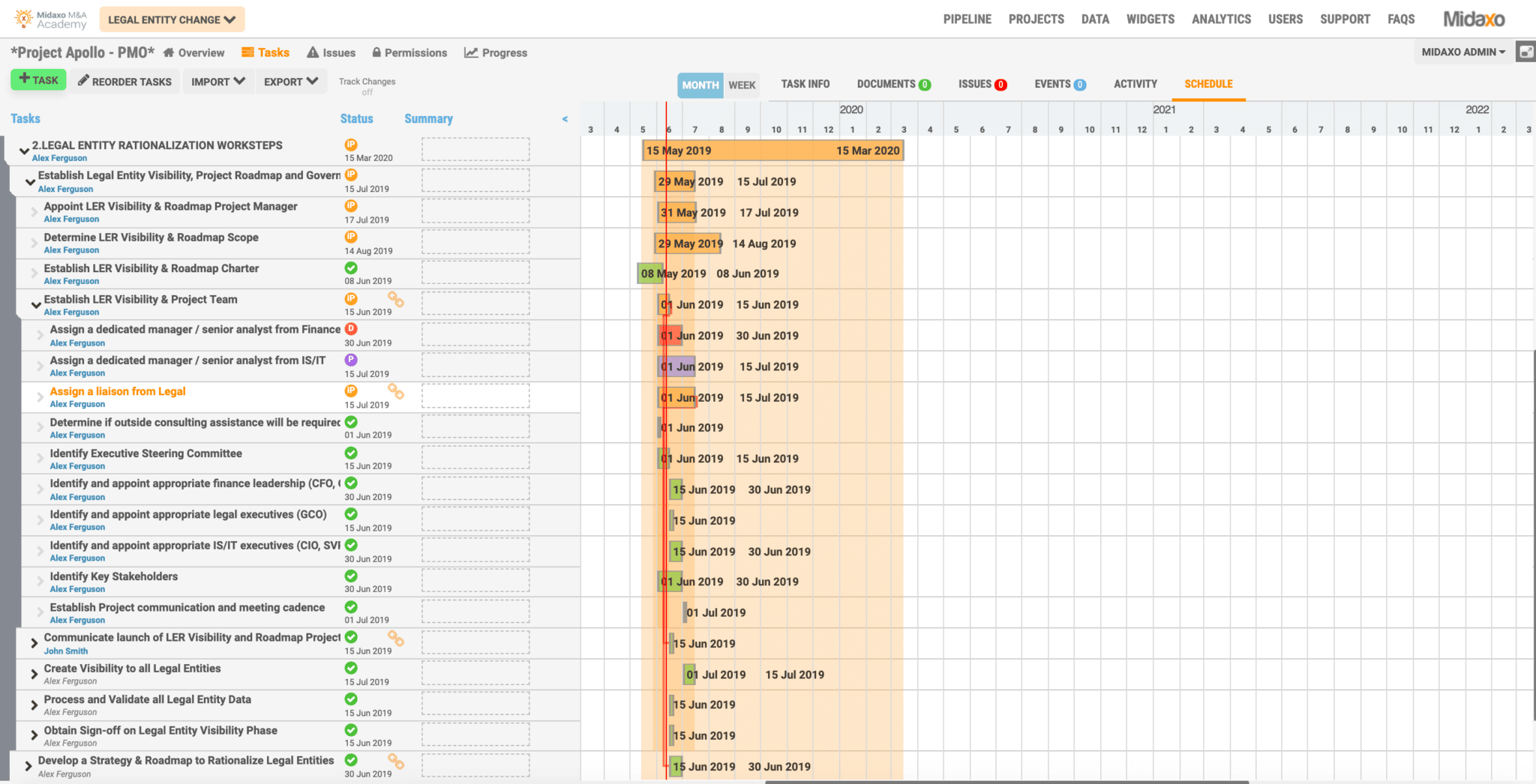The width and height of the screenshot is (1536, 784).
Task: Click summary field of Assign a liaison from Legal
Action: coord(475,396)
